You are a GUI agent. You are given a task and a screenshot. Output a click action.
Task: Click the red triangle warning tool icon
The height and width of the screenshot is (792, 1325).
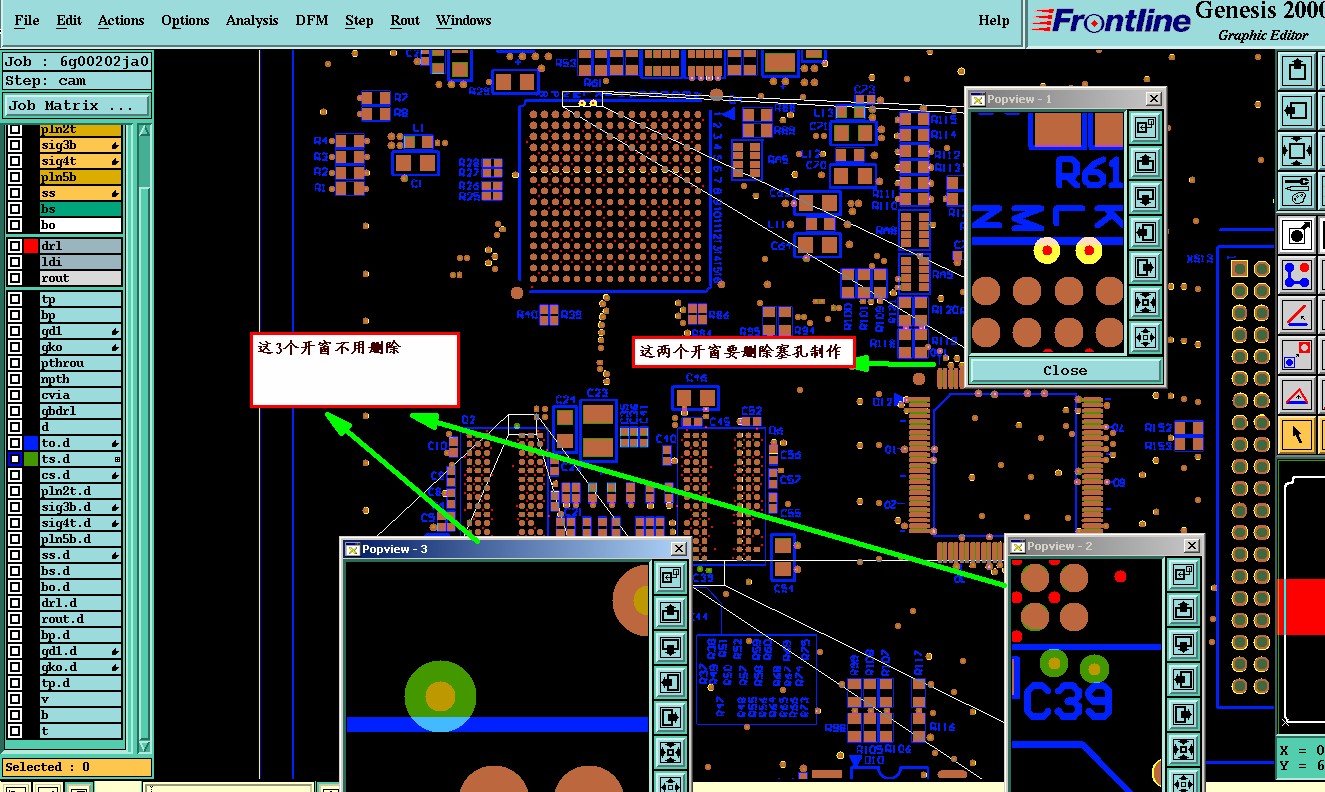click(1297, 395)
